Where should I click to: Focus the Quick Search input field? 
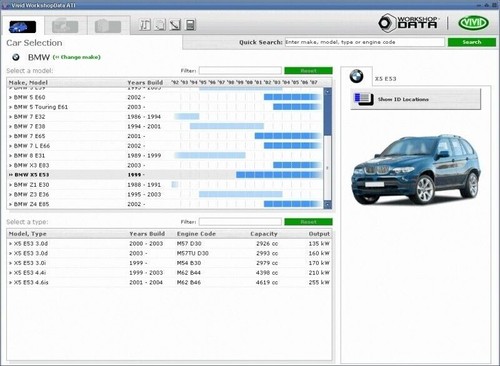[365, 42]
